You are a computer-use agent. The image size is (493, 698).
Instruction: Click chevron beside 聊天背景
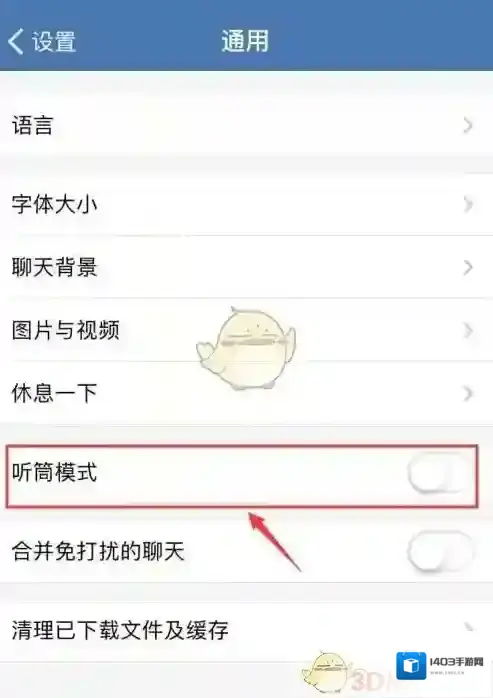click(x=467, y=268)
